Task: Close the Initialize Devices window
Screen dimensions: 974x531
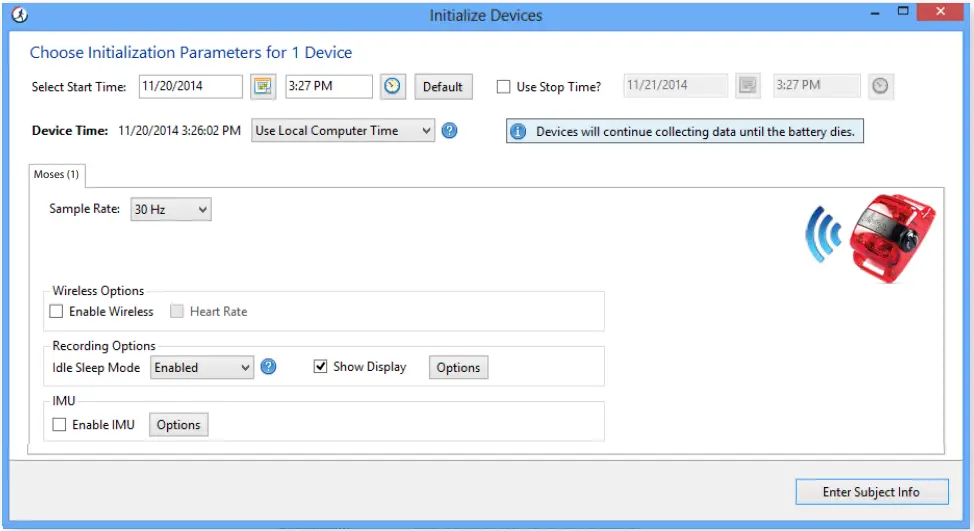Action: pyautogui.click(x=940, y=12)
